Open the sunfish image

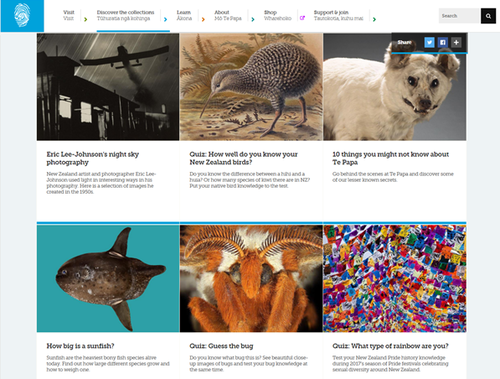[108, 279]
